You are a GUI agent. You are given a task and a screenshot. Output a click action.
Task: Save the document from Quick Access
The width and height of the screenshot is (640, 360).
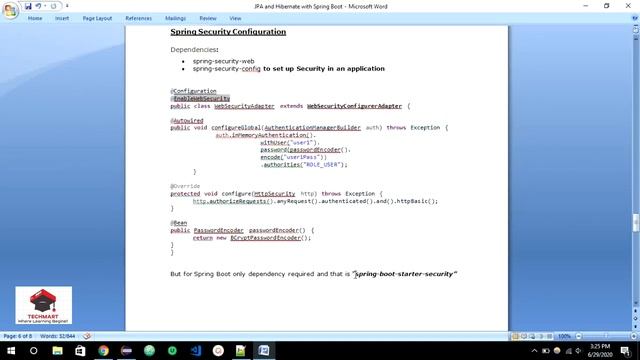[28, 6]
